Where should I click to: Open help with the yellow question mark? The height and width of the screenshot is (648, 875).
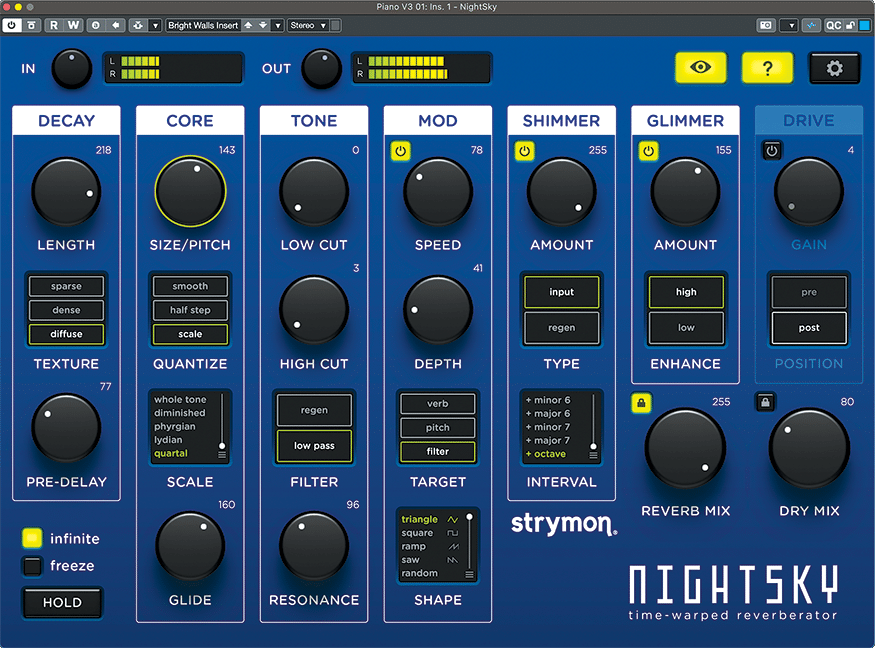coord(767,68)
